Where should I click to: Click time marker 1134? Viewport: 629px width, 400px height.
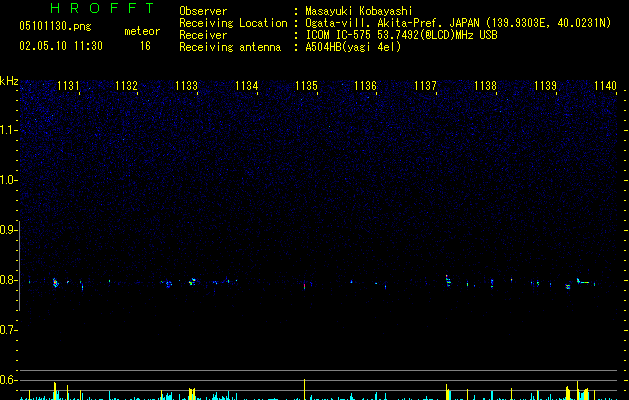pos(246,86)
